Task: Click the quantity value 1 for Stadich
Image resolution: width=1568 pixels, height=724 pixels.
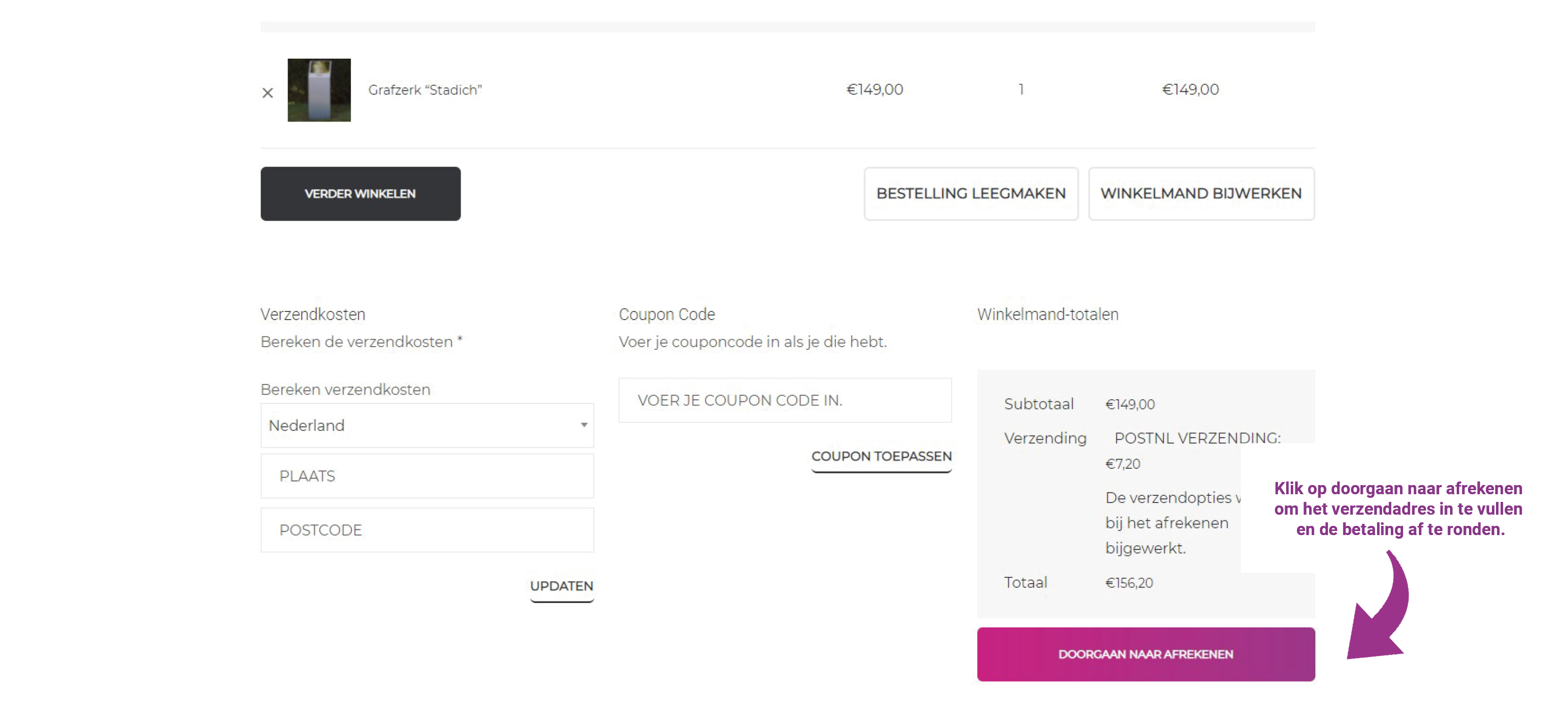Action: [1021, 89]
